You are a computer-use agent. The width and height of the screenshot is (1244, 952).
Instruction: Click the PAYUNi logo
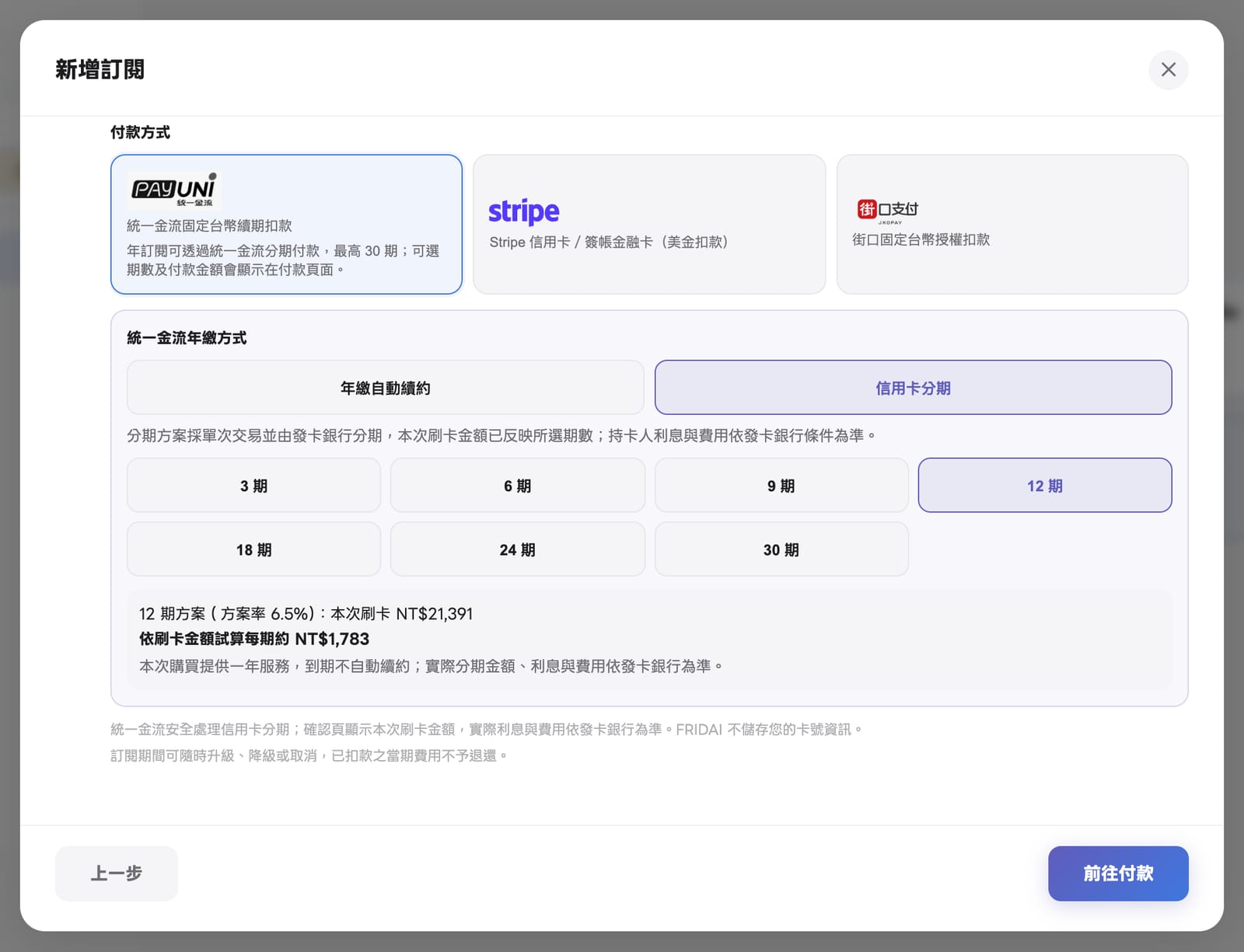point(173,189)
